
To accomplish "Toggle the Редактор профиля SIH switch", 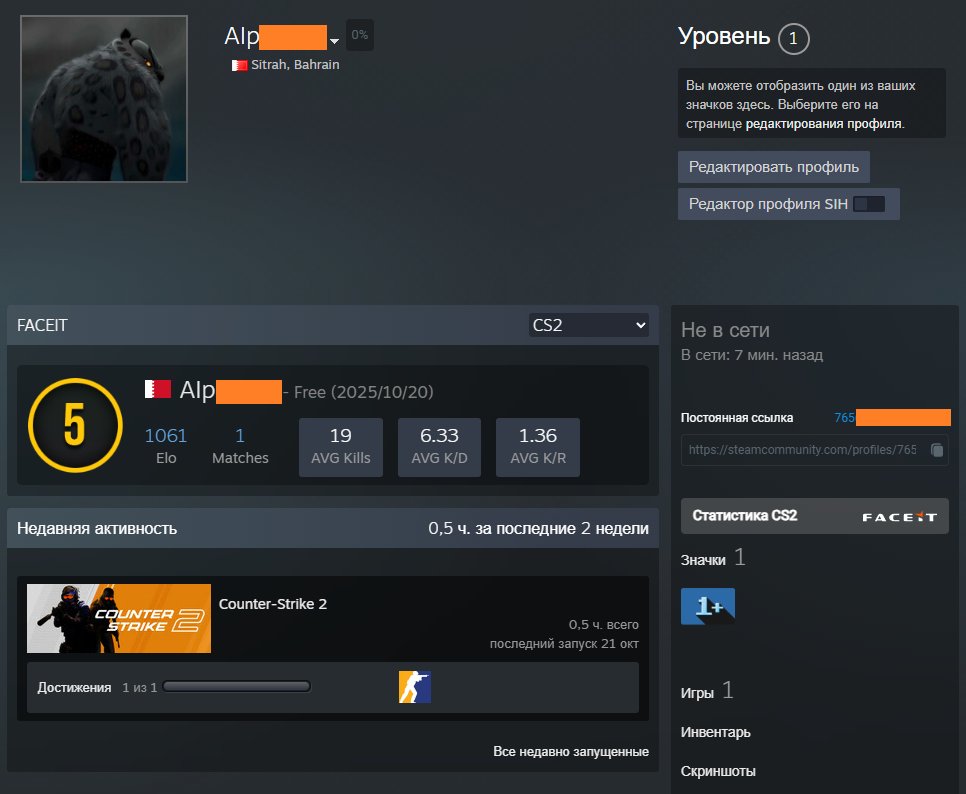I will 868,204.
